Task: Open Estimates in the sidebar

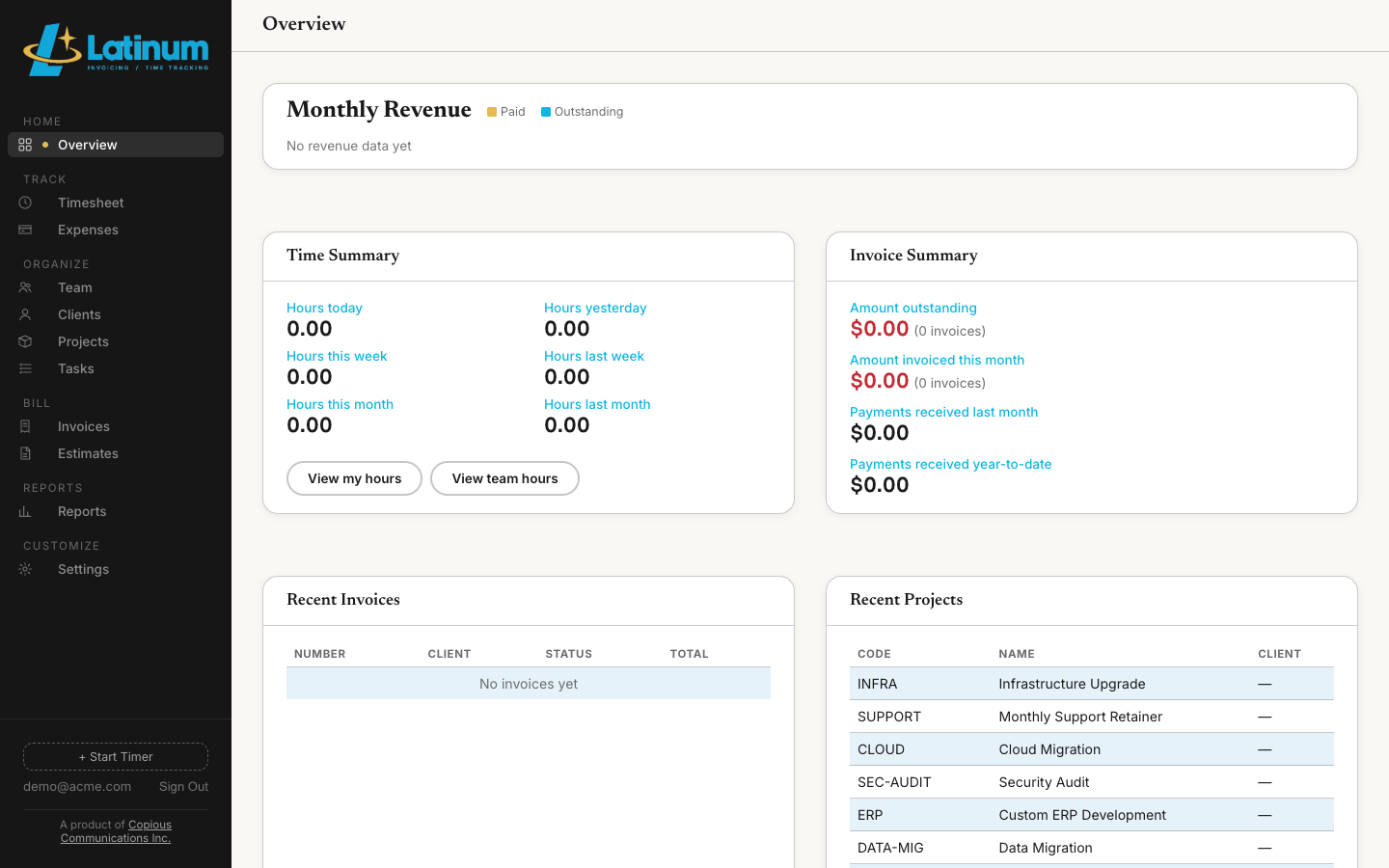Action: (x=116, y=453)
